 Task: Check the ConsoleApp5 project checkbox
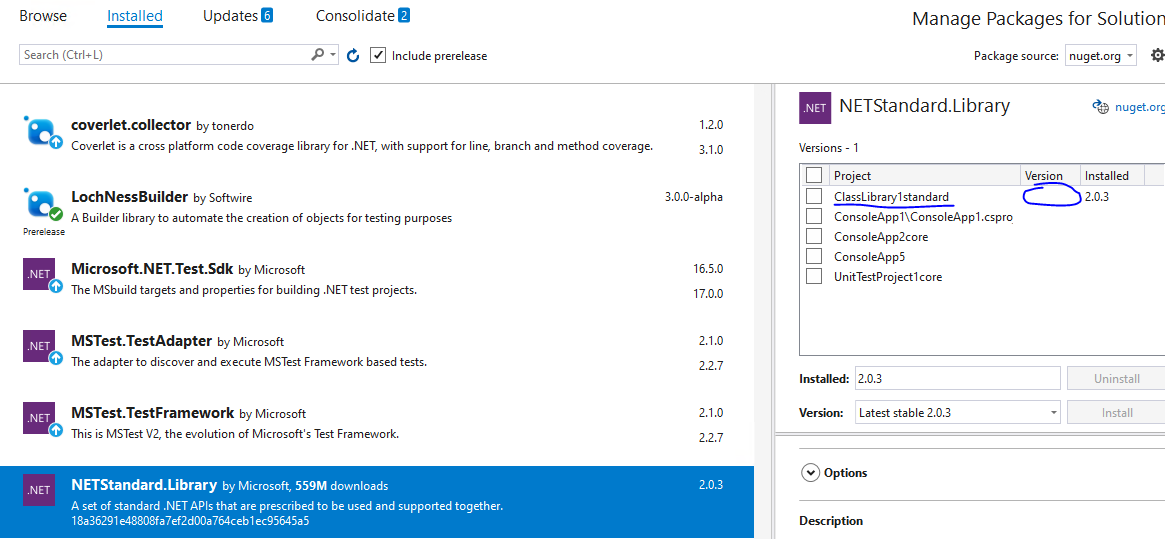tap(814, 256)
